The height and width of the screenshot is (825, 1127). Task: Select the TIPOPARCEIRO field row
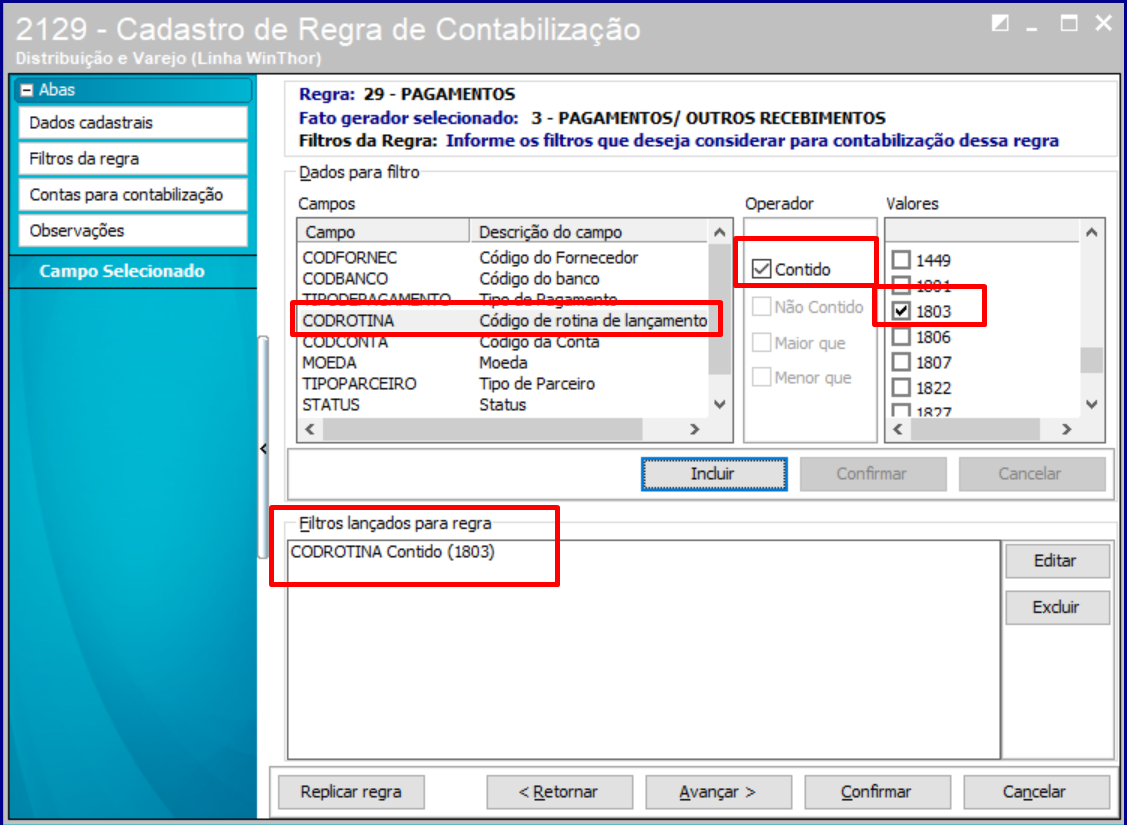click(503, 384)
